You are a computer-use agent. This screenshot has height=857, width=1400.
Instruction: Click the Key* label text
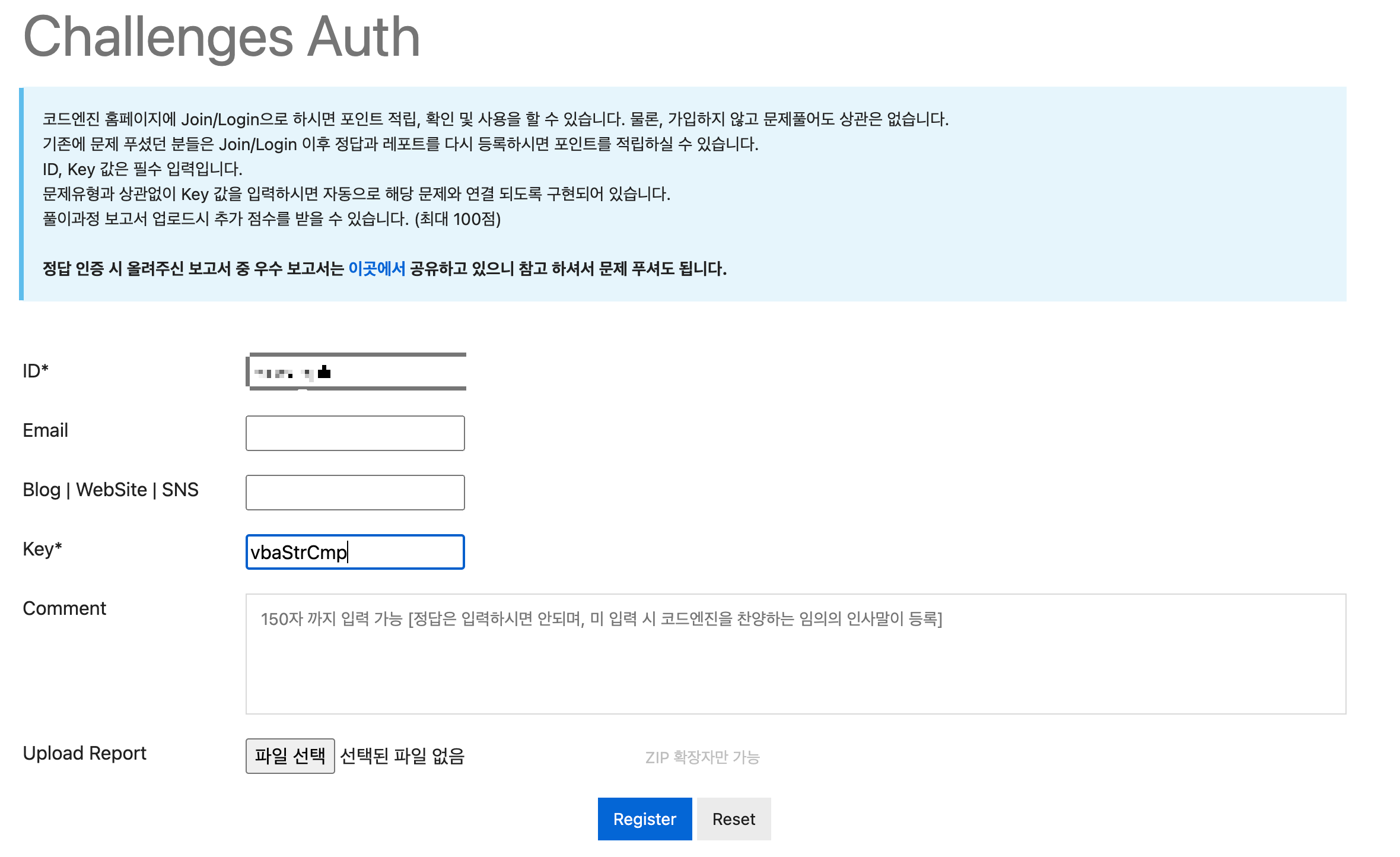coord(42,549)
